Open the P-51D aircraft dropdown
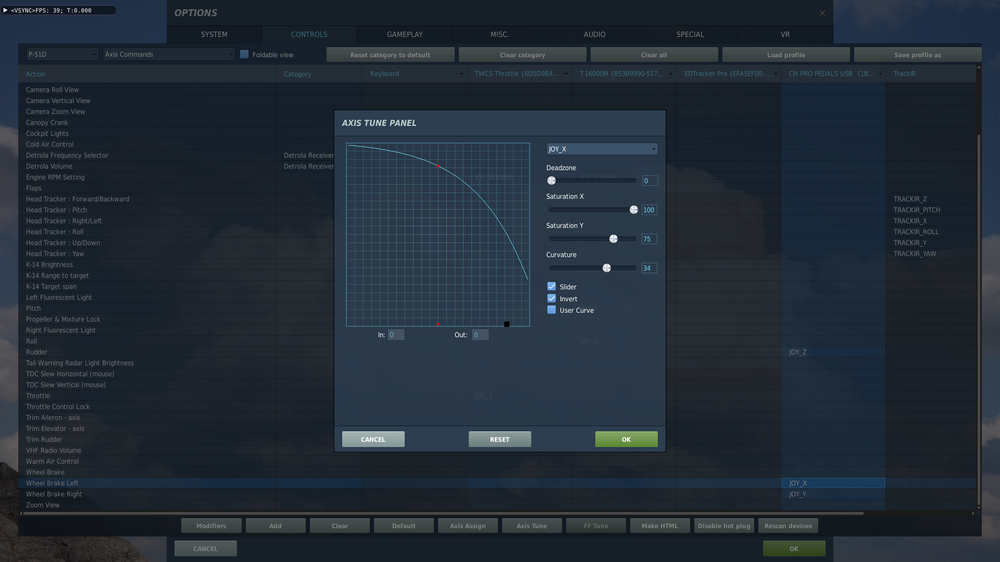This screenshot has width=1000, height=562. [x=62, y=54]
